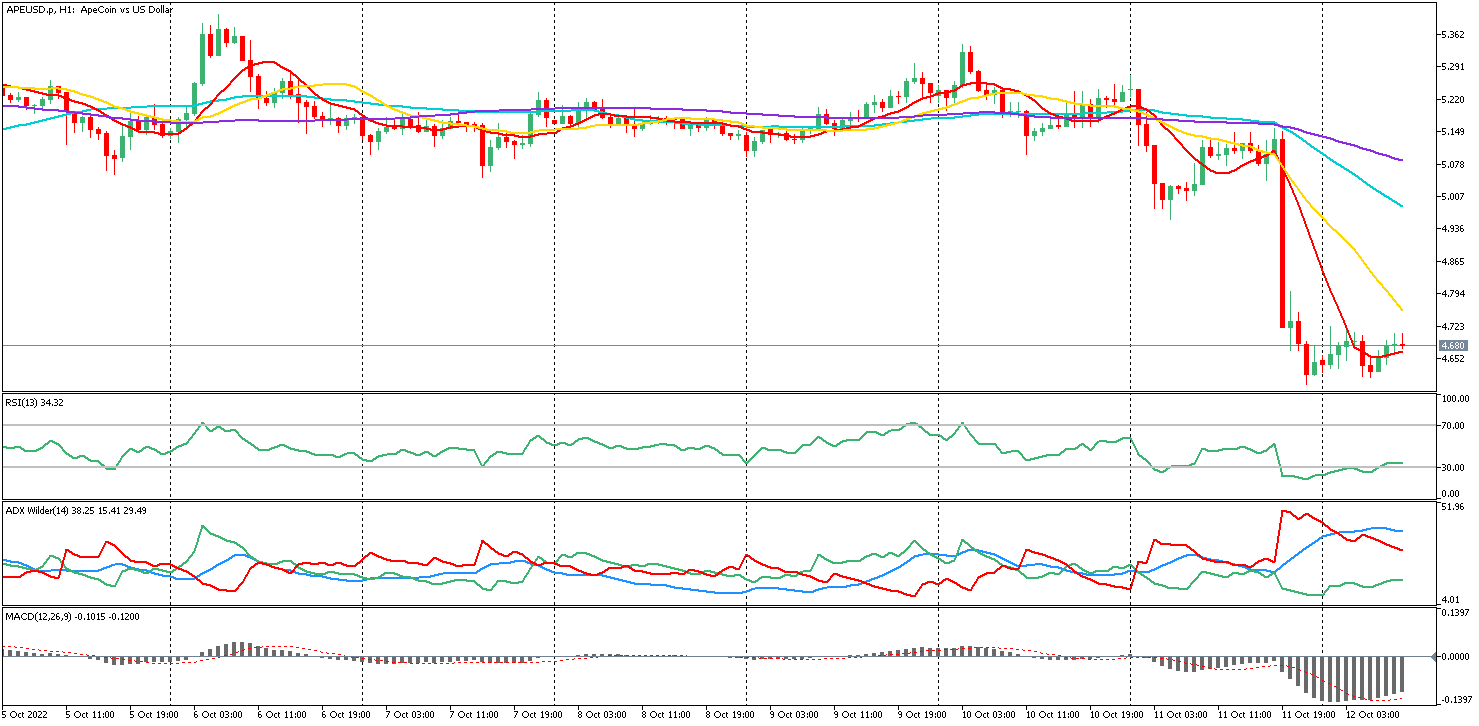Click the 5.149 price axis label
This screenshot has width=1479, height=726.
(x=1452, y=132)
